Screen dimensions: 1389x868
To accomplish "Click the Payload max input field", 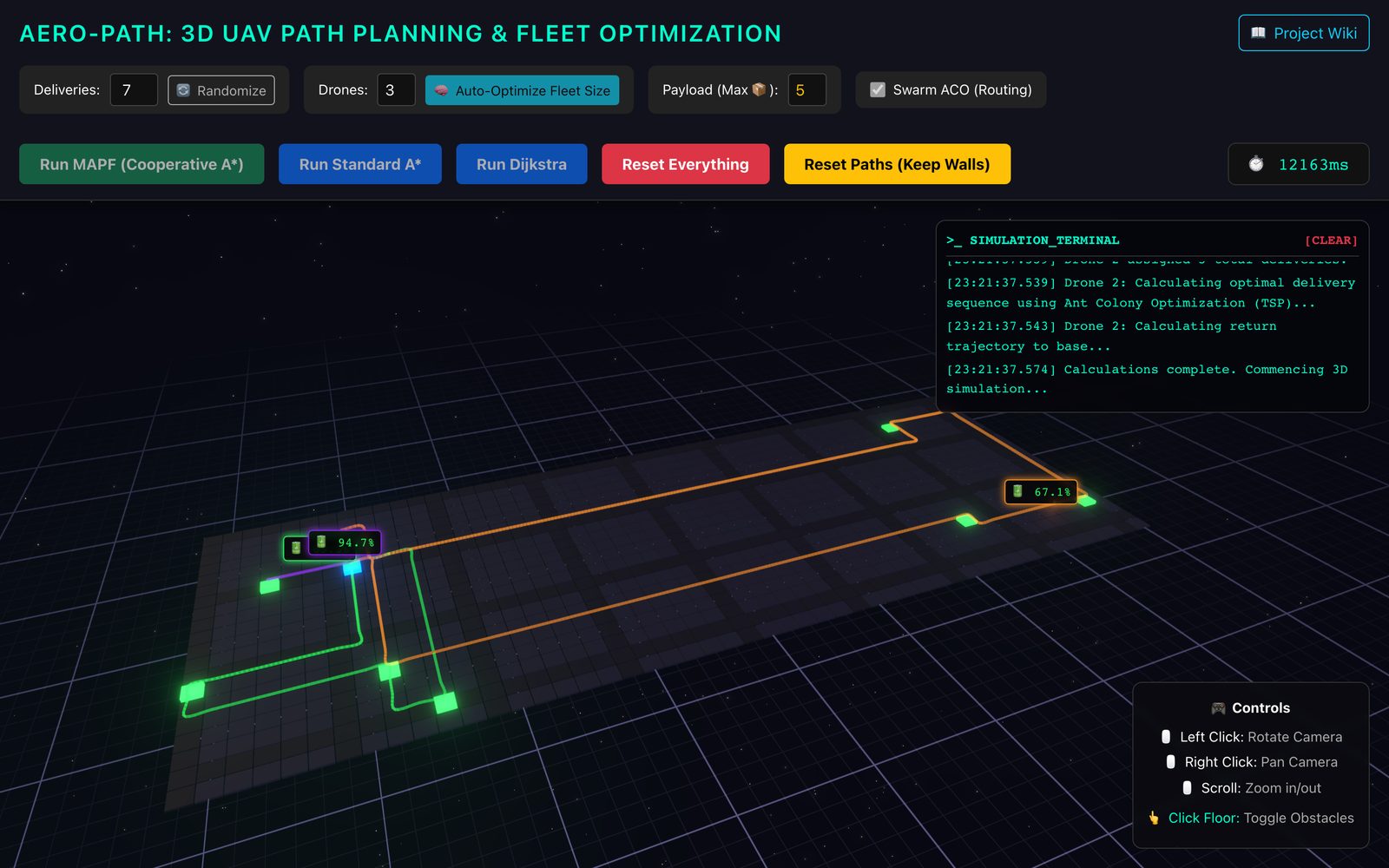I will pos(806,90).
